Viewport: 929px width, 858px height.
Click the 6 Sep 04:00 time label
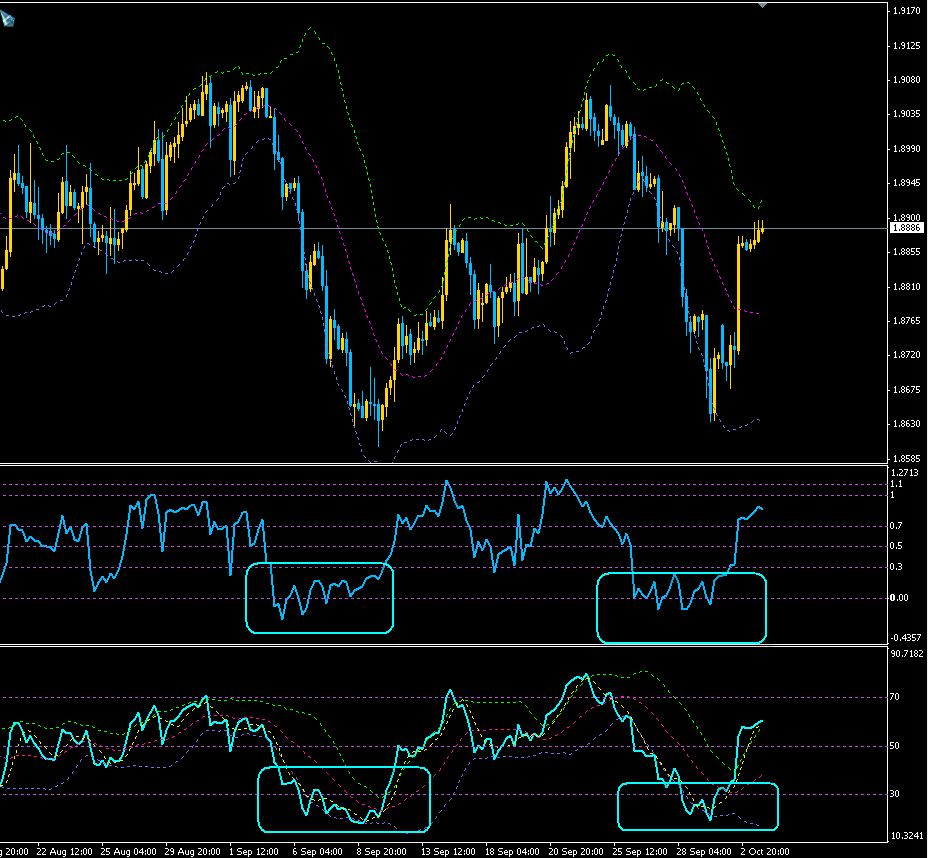[x=318, y=851]
